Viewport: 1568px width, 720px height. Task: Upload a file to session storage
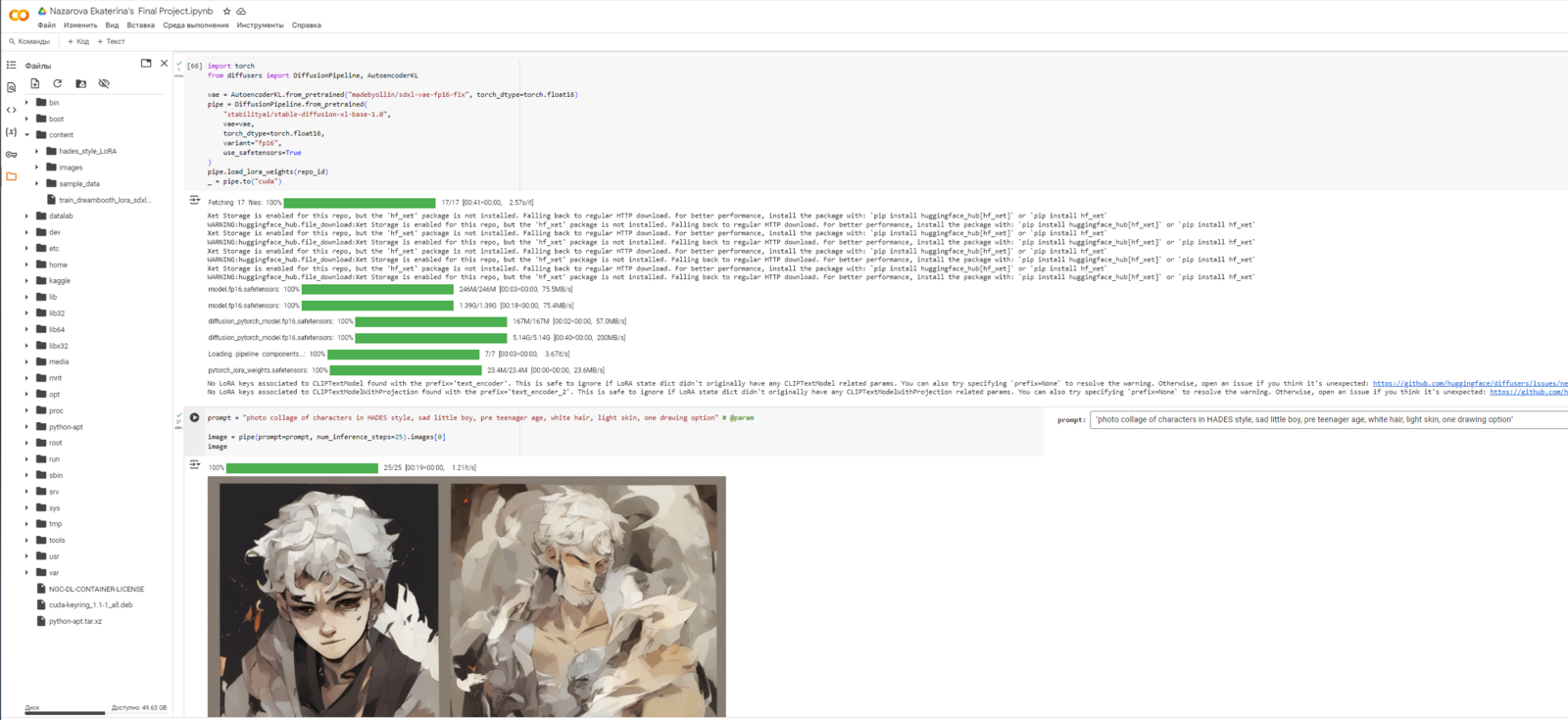coord(35,83)
